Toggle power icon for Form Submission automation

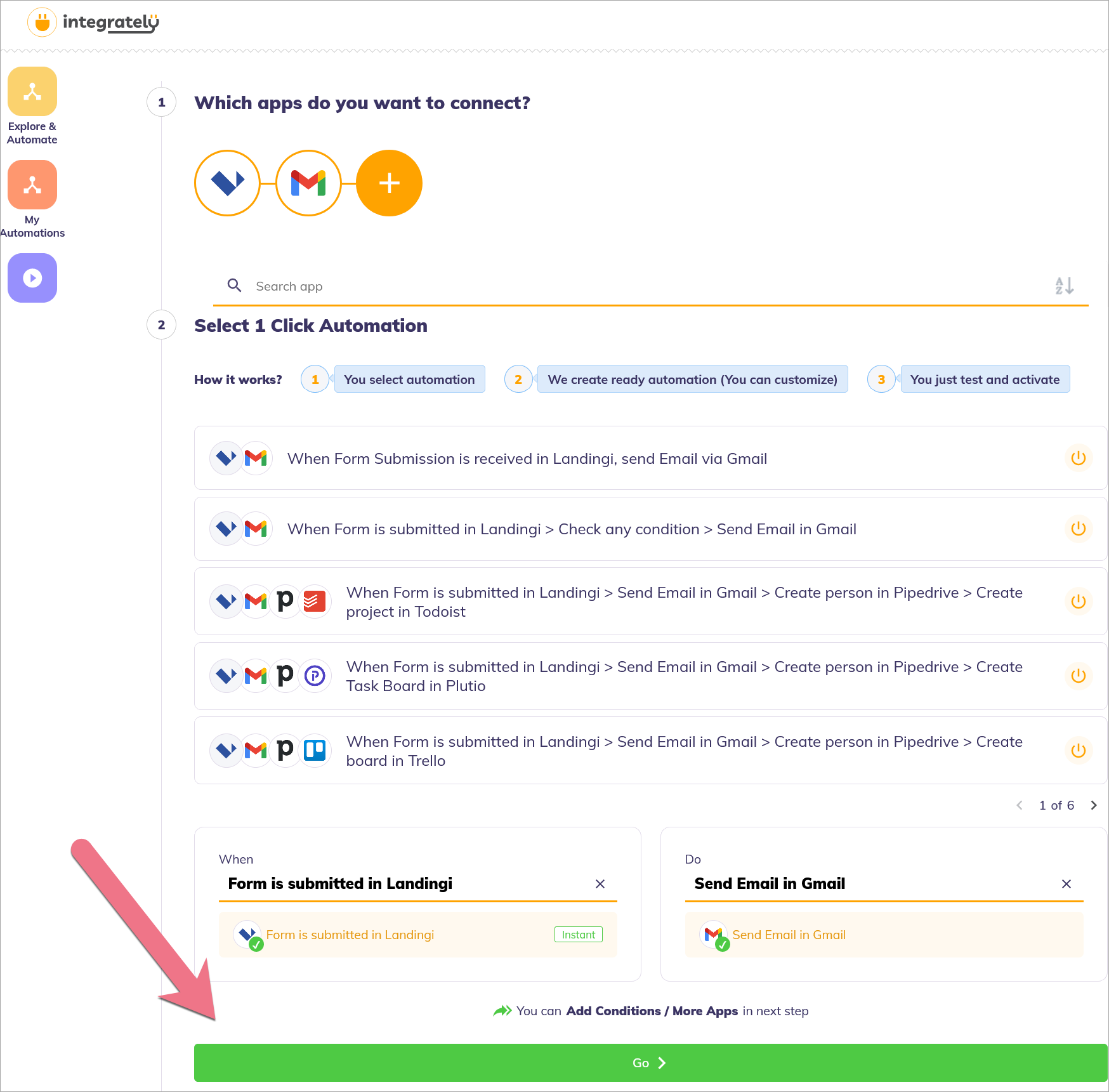pyautogui.click(x=1078, y=458)
